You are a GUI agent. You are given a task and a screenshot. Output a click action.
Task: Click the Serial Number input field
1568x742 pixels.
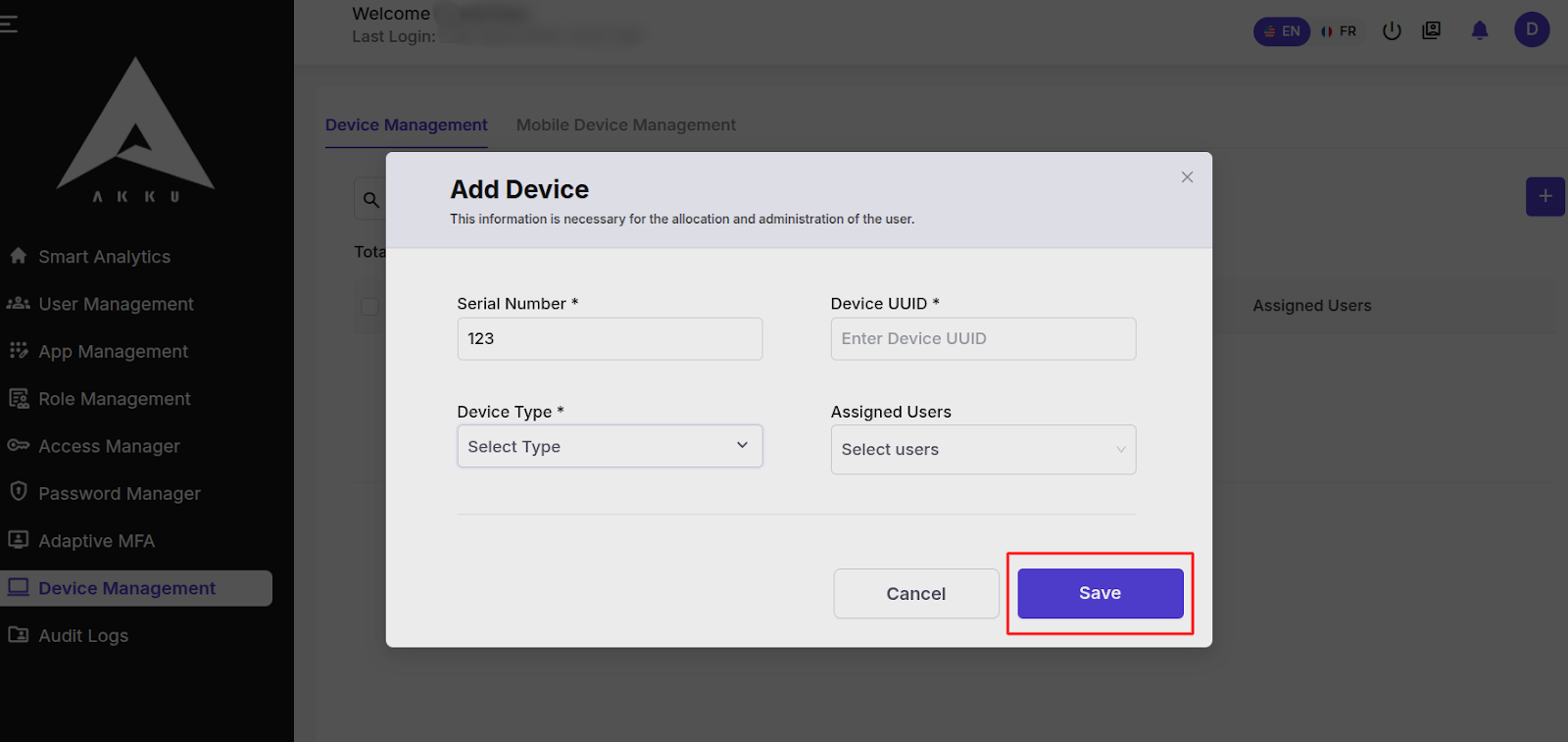click(x=610, y=338)
